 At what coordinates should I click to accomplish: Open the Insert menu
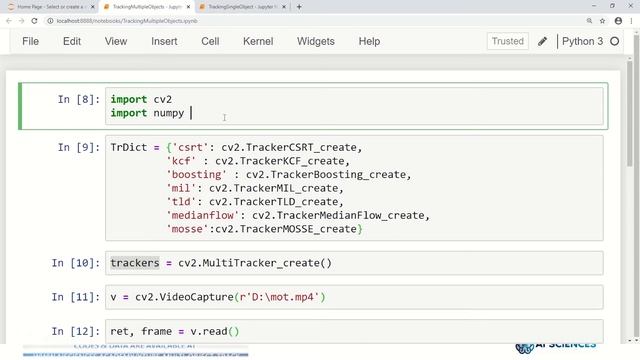click(164, 41)
